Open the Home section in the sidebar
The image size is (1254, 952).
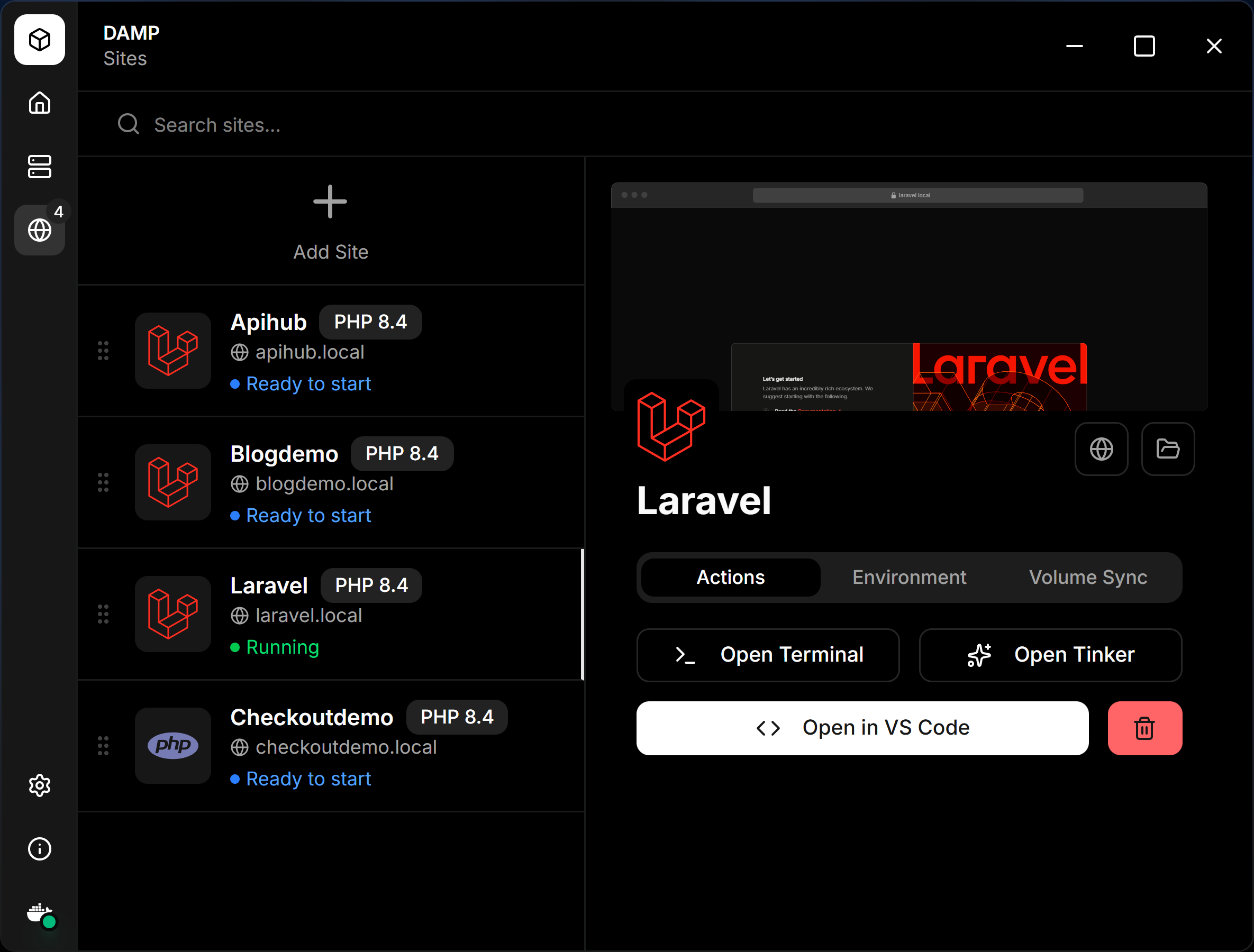[x=39, y=103]
